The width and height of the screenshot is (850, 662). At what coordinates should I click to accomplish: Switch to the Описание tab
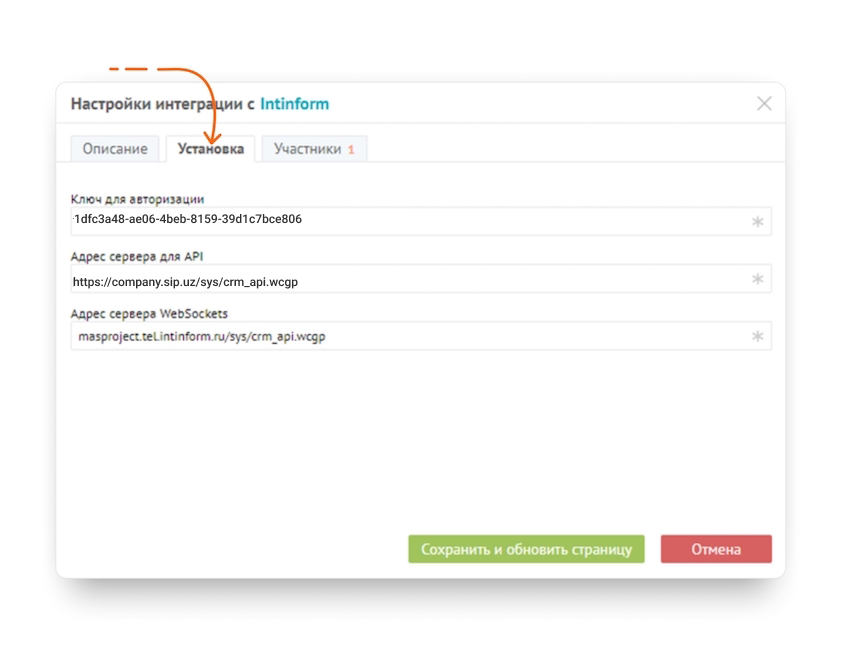[115, 149]
